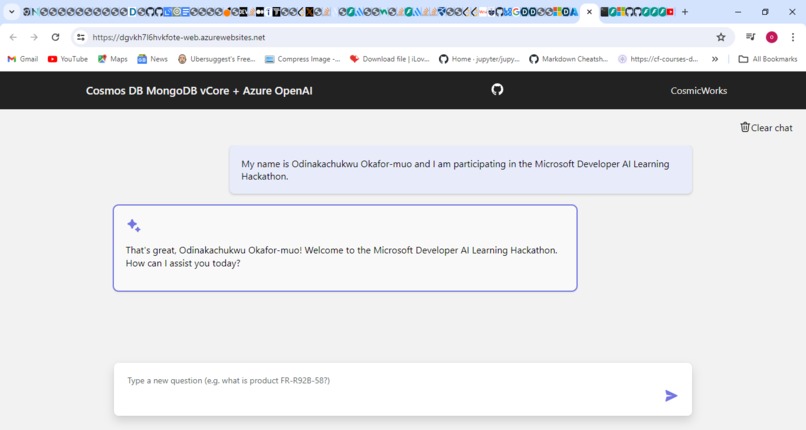The height and width of the screenshot is (430, 806).
Task: Reload the page with the refresh icon
Action: pos(56,37)
